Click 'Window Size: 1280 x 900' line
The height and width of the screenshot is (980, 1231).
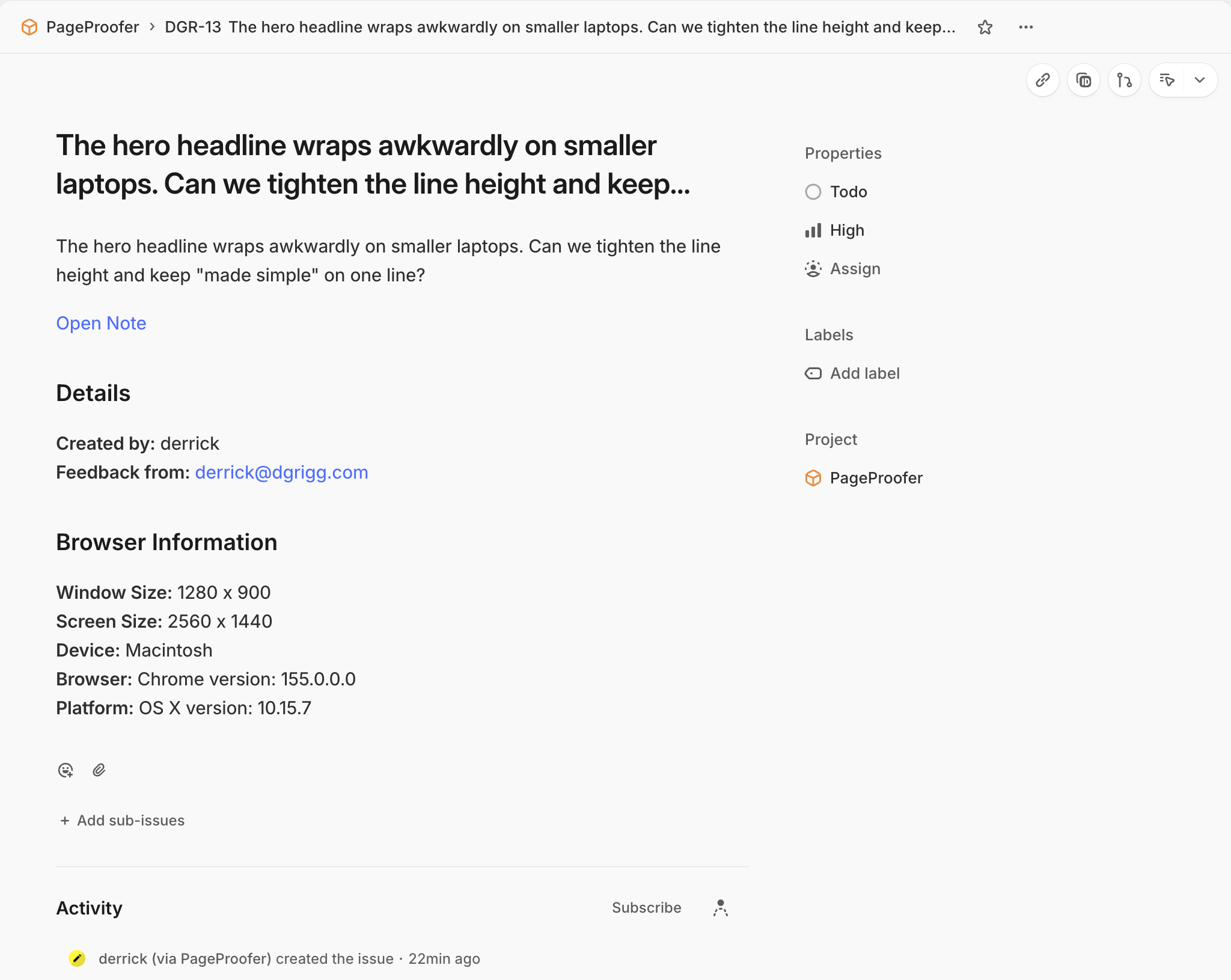(x=163, y=593)
